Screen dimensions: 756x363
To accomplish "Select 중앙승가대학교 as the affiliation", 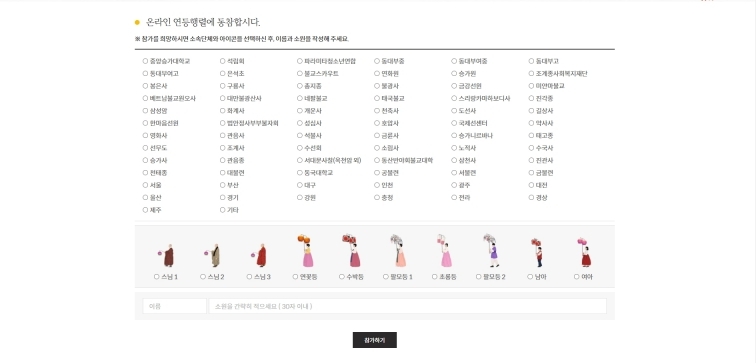I will click(145, 61).
